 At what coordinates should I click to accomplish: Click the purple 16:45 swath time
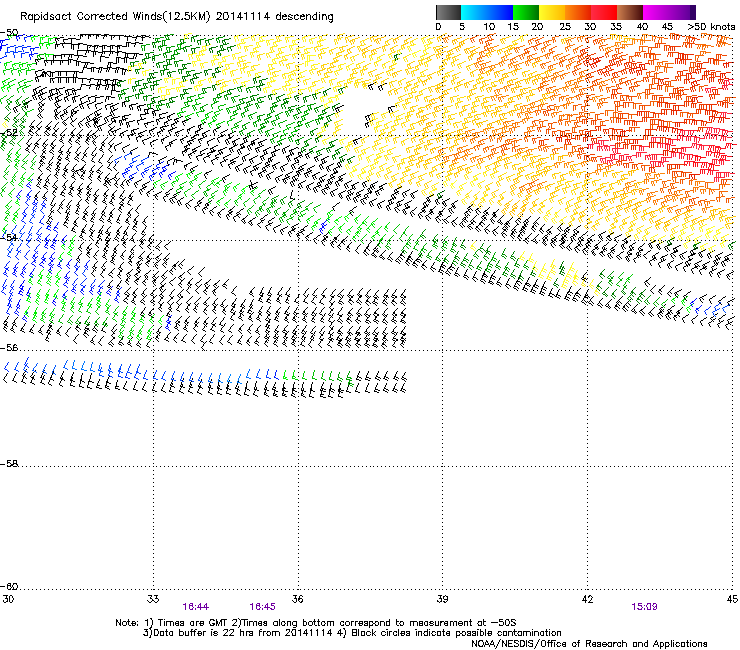(x=262, y=607)
